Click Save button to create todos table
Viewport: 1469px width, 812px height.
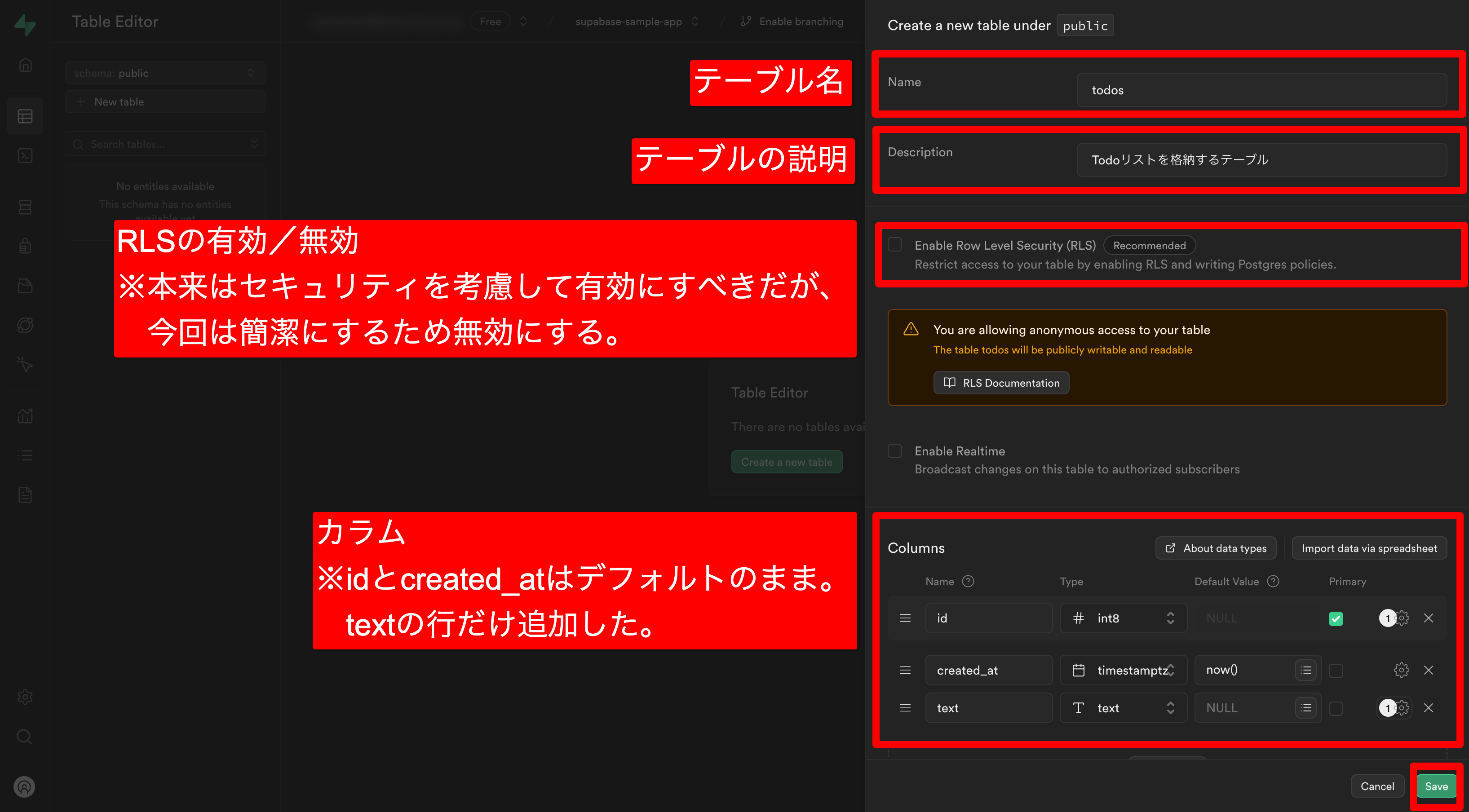pos(1438,785)
